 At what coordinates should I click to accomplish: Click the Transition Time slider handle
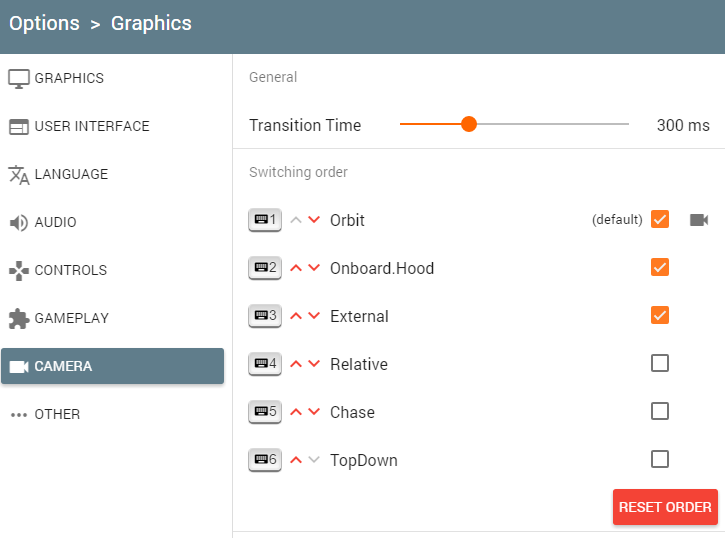coord(469,124)
